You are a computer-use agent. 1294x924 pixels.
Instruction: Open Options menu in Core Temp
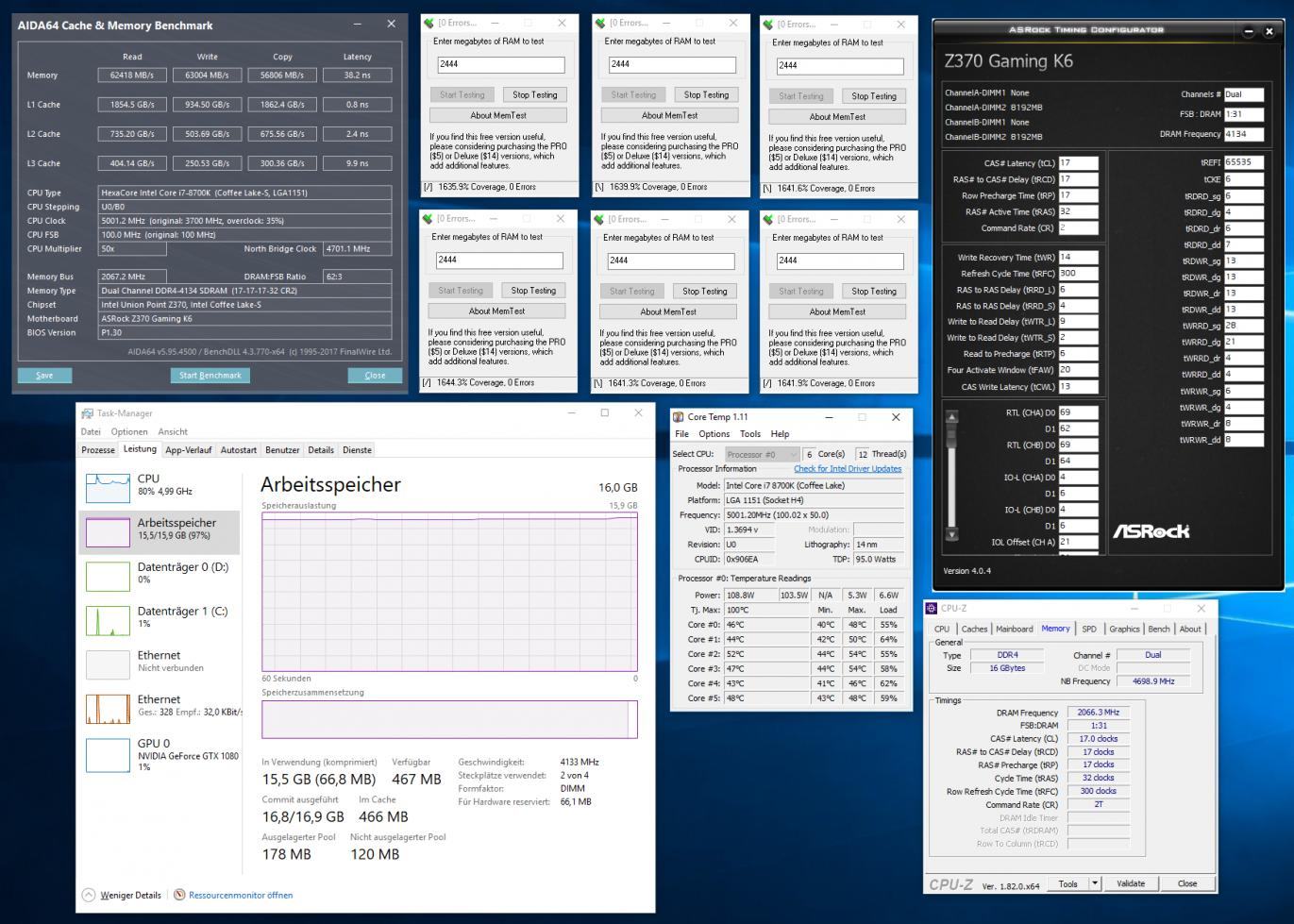714,434
